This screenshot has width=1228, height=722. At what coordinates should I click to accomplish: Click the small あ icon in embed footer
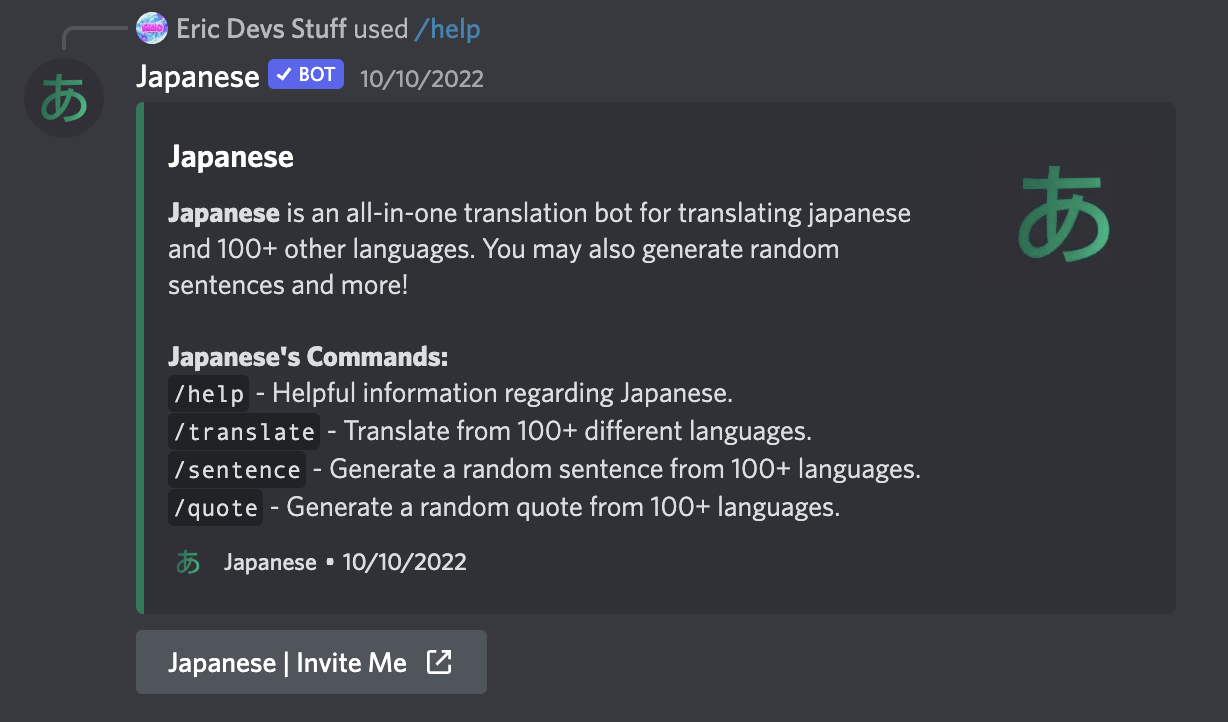pos(188,562)
